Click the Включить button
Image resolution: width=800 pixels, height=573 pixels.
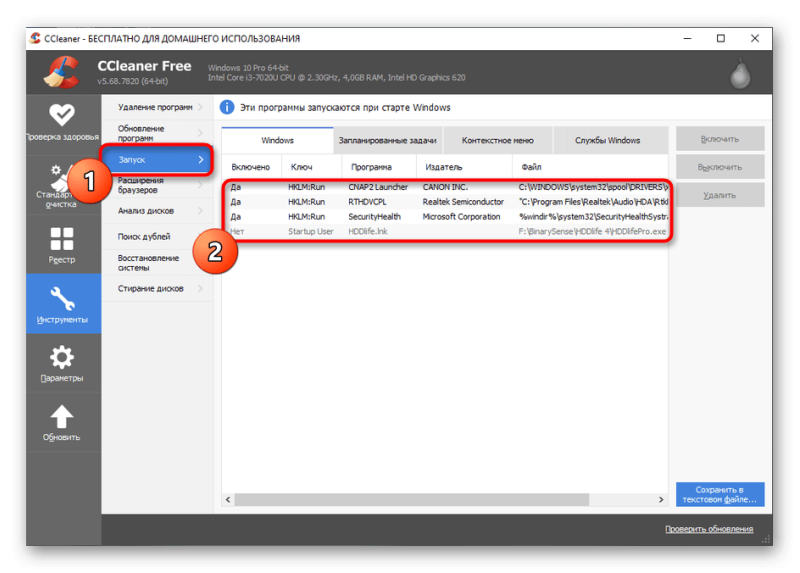coord(720,139)
